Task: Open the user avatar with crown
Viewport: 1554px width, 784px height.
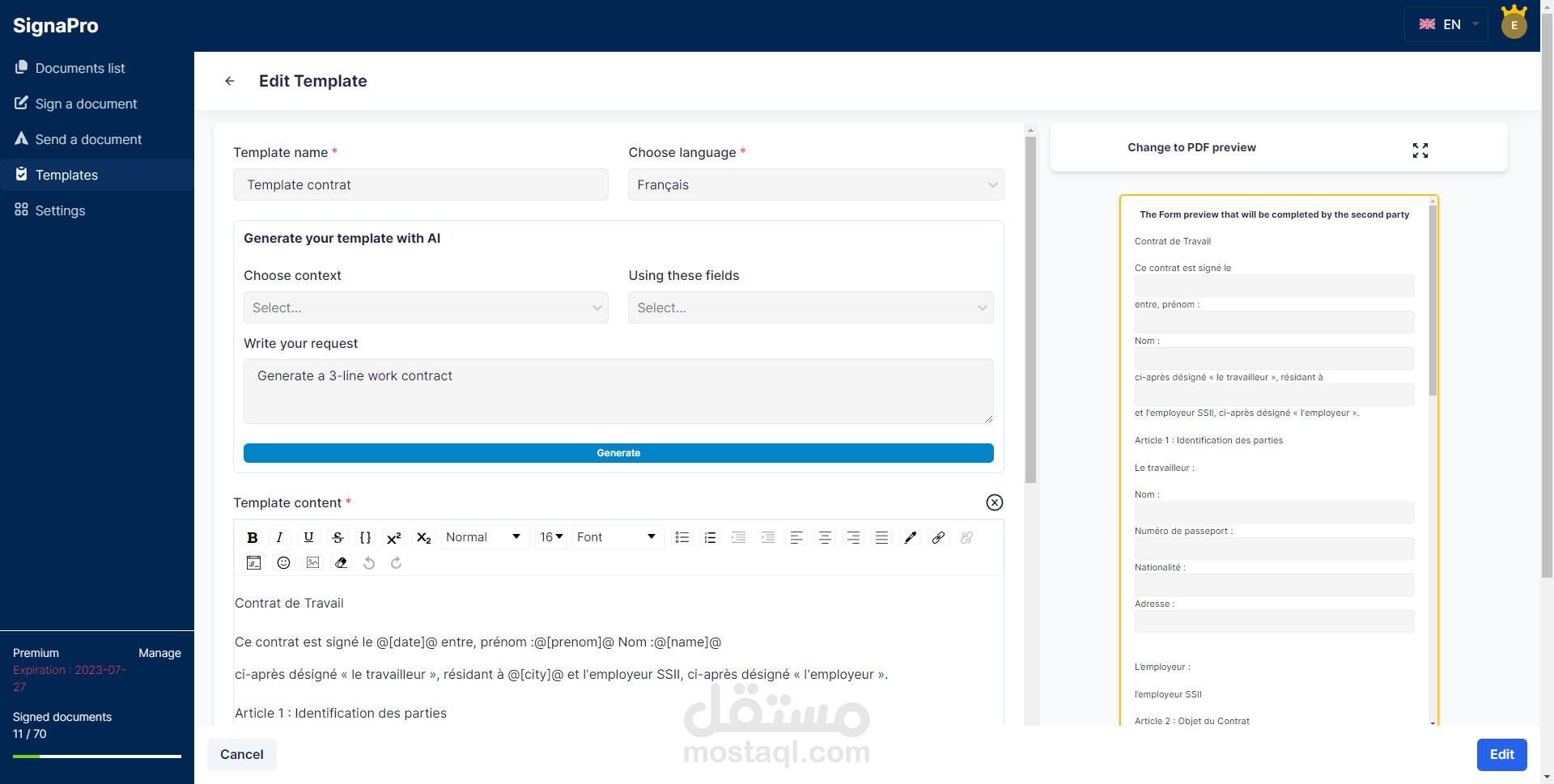Action: click(x=1514, y=22)
